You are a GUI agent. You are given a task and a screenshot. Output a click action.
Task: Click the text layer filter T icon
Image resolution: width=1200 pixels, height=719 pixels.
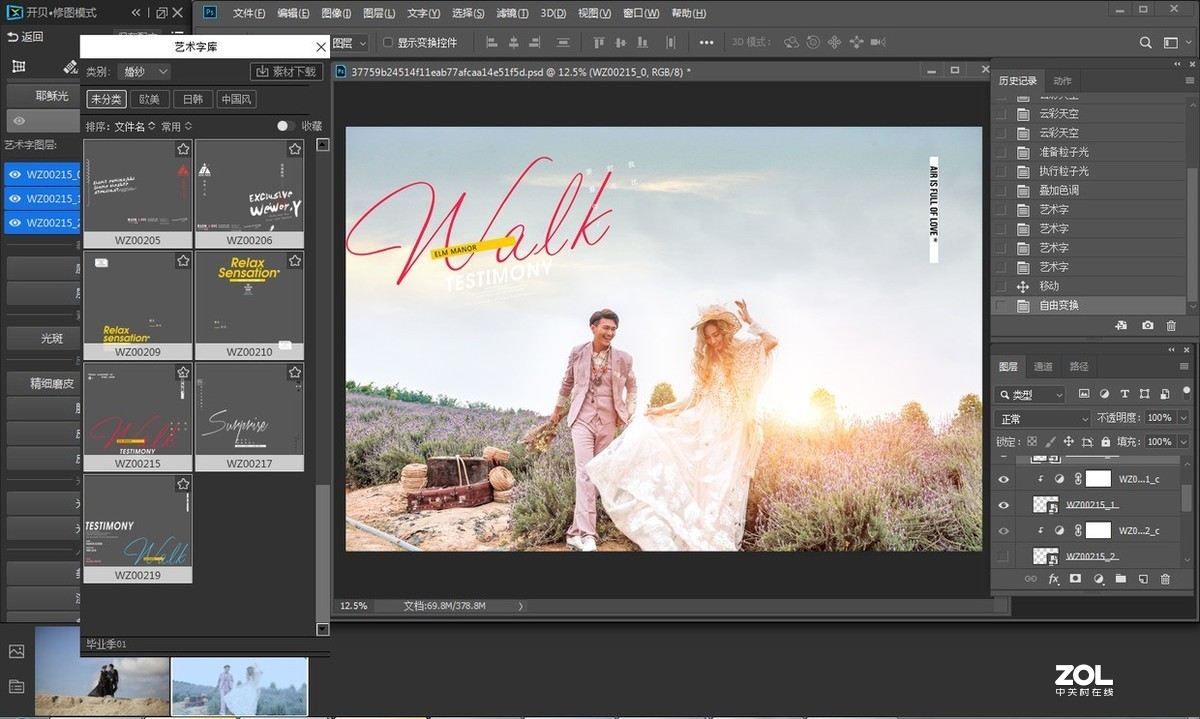click(1124, 394)
